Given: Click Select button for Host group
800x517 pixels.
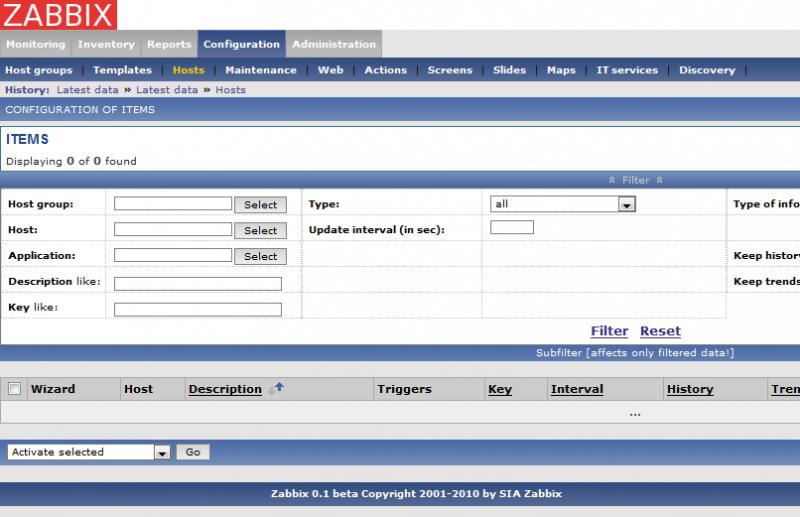Looking at the screenshot, I should 260,205.
